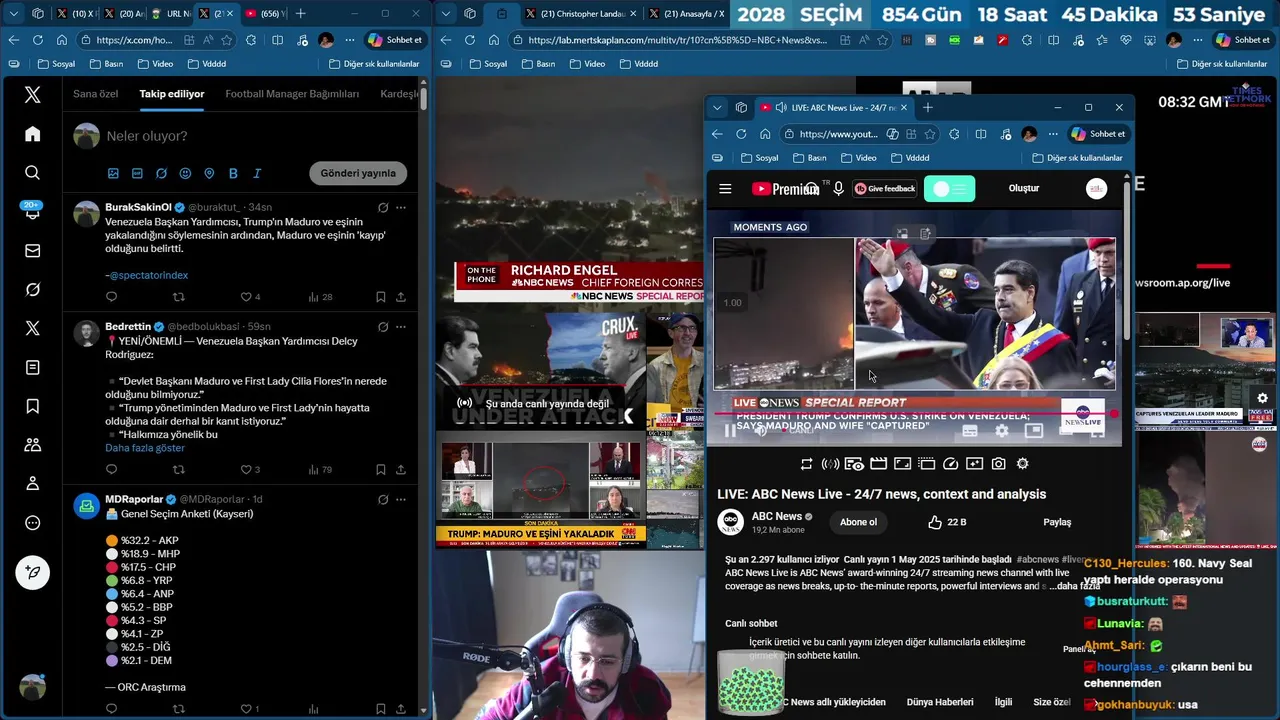Click Neler oluyor? post input field
The width and height of the screenshot is (1280, 720).
[x=256, y=136]
